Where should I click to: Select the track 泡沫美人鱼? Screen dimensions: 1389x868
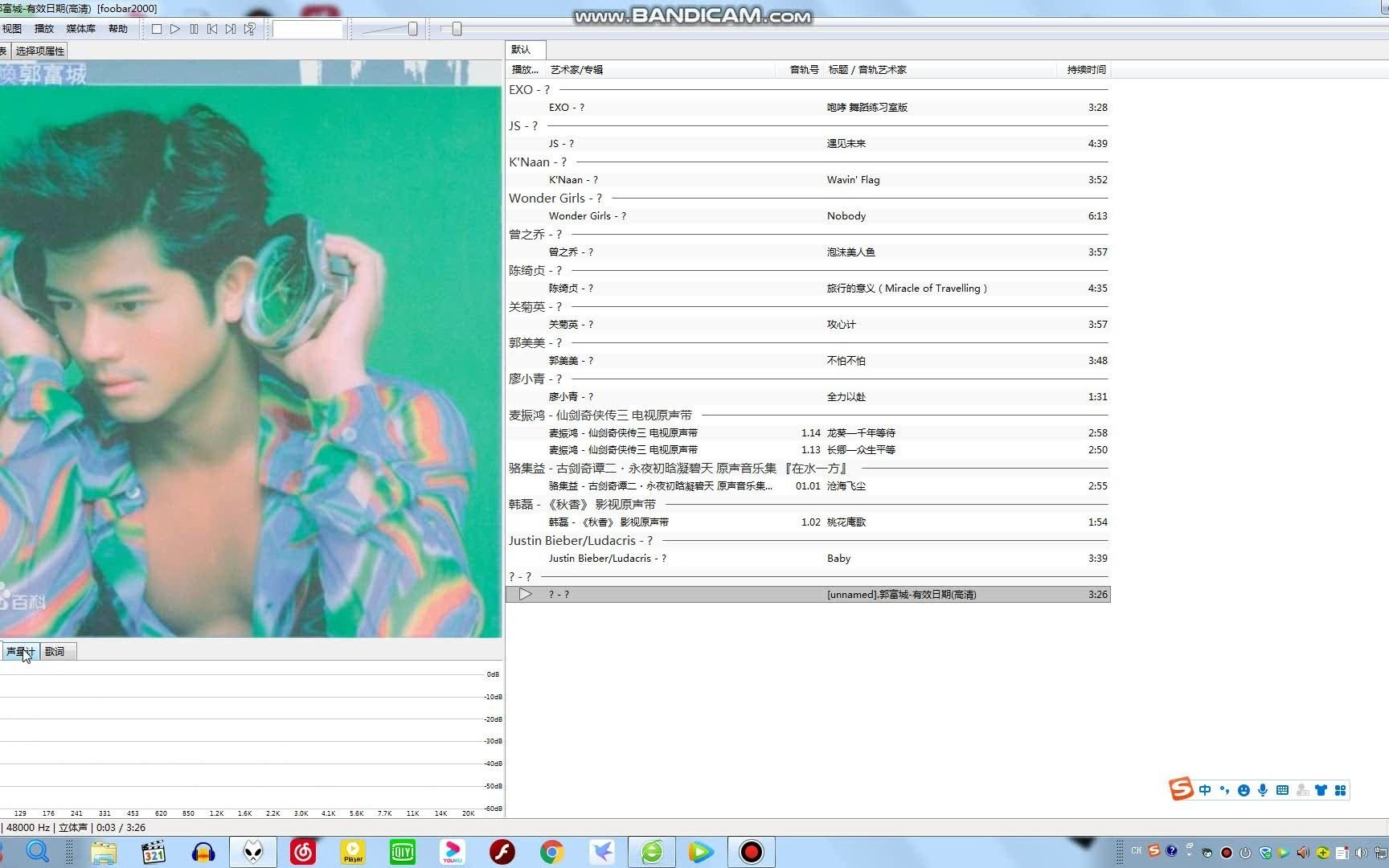tap(808, 252)
